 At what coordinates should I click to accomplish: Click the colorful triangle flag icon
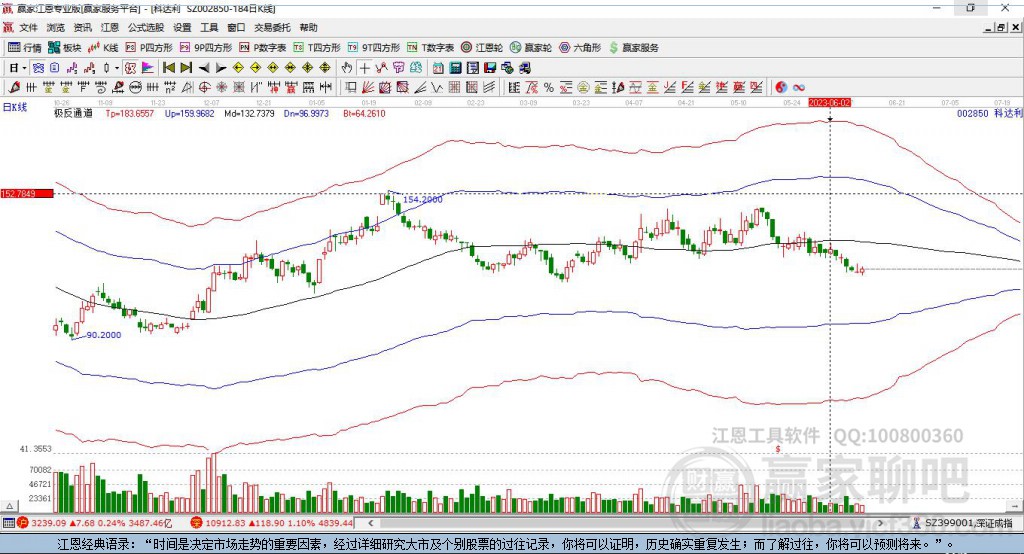click(148, 68)
